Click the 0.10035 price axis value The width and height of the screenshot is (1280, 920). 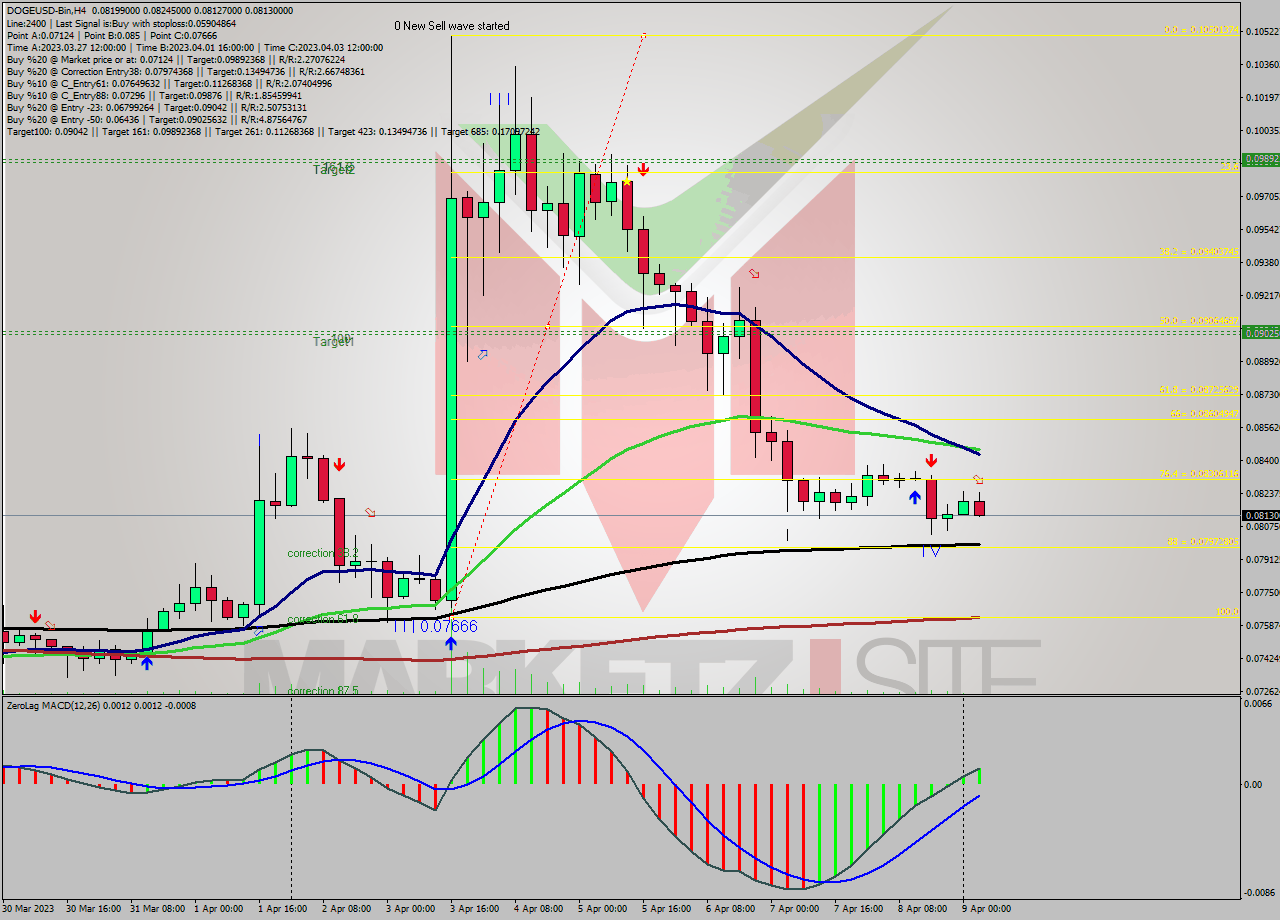[1262, 131]
